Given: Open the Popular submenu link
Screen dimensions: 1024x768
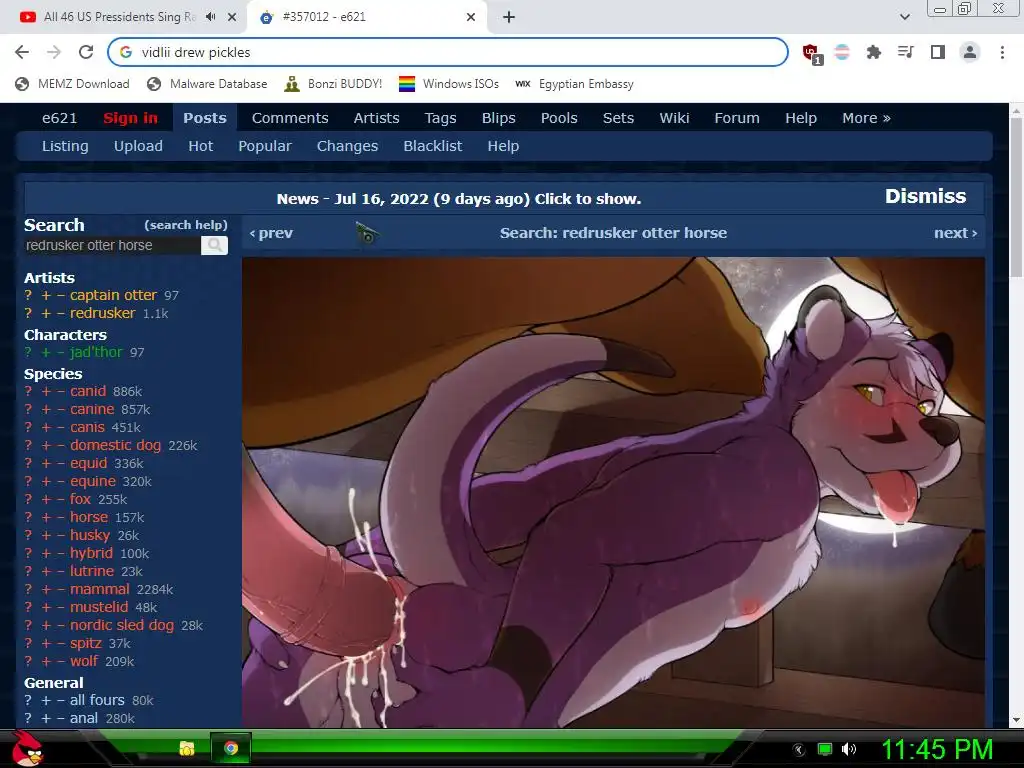Looking at the screenshot, I should (264, 146).
